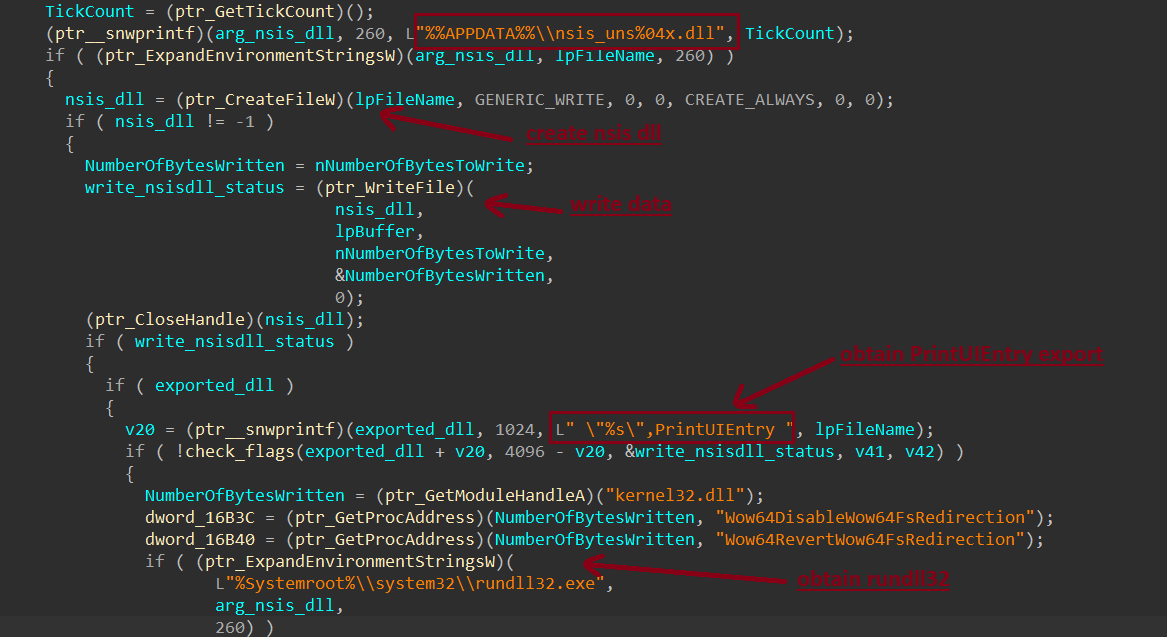Click the CREATE_ALWAYS constant
Screen dimensions: 1167x637
[x=749, y=100]
